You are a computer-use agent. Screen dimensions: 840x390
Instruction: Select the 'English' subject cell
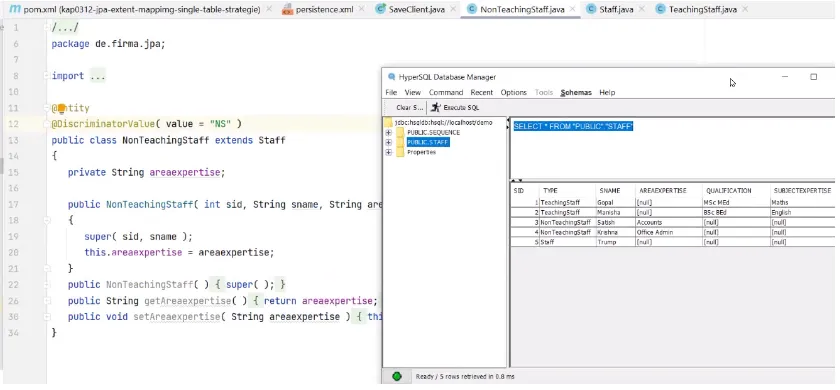point(802,213)
